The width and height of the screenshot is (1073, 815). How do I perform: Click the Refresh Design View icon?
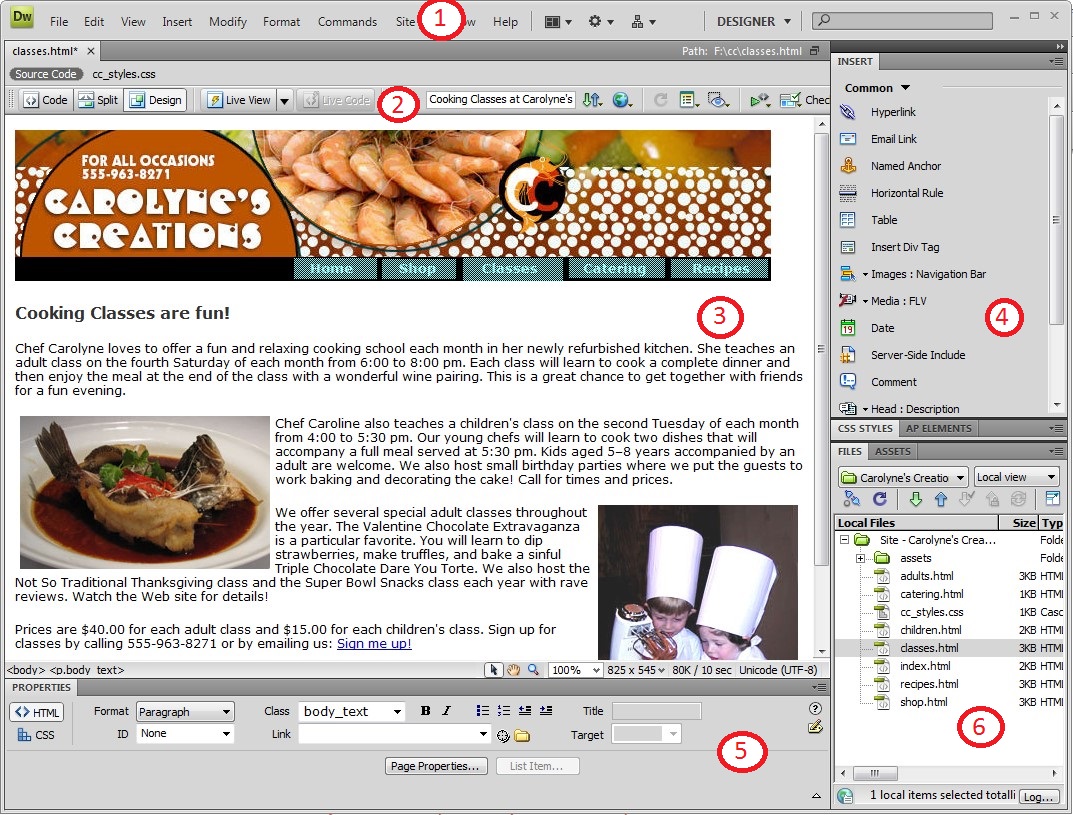click(x=660, y=100)
